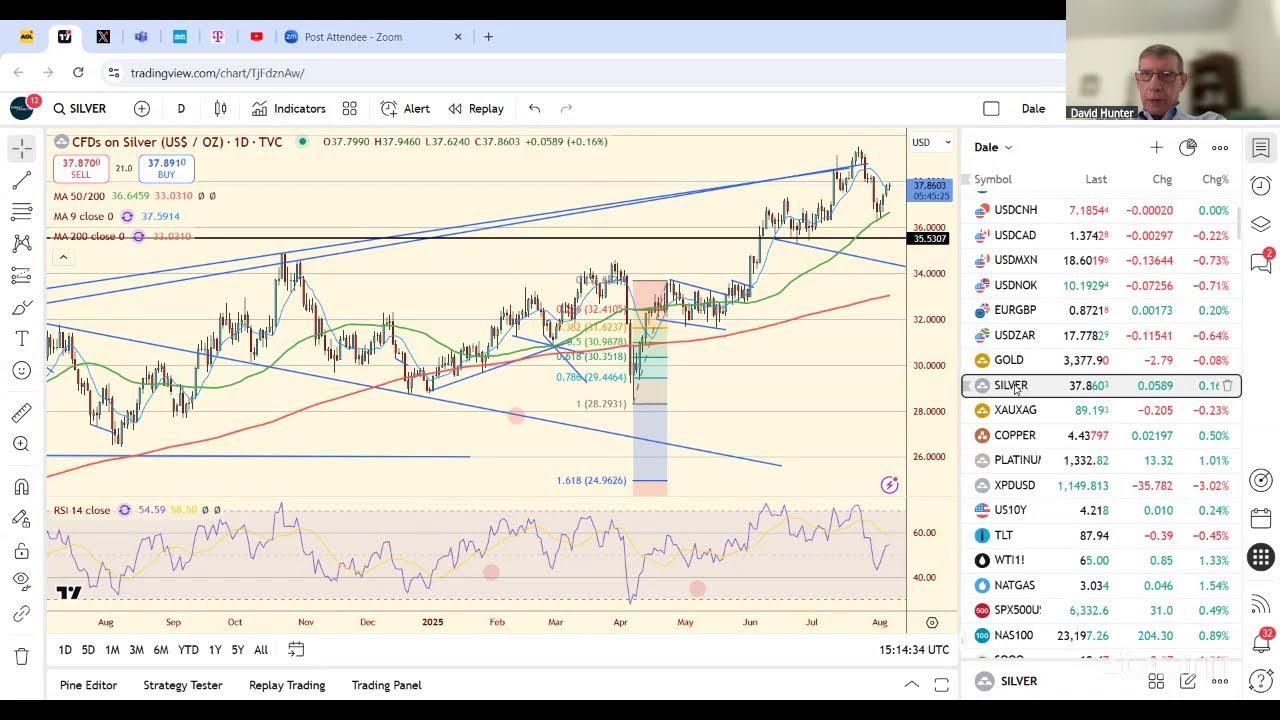Open the USD currency dropdown on price axis
This screenshot has width=1280, height=720.
click(x=931, y=142)
